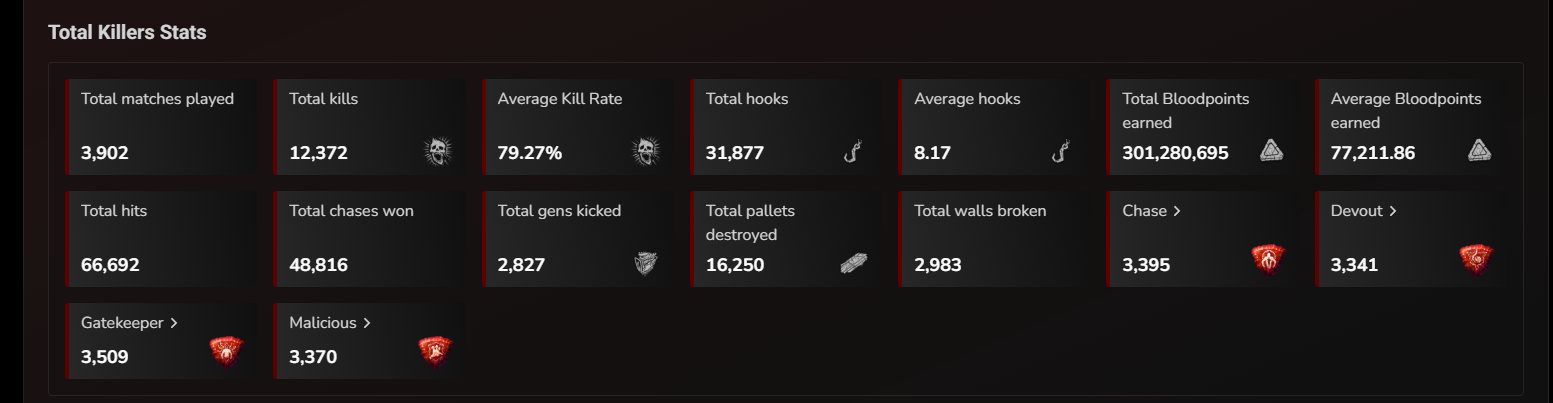The height and width of the screenshot is (403, 1553).
Task: Click the hook icon in Average hooks
Action: [1061, 152]
